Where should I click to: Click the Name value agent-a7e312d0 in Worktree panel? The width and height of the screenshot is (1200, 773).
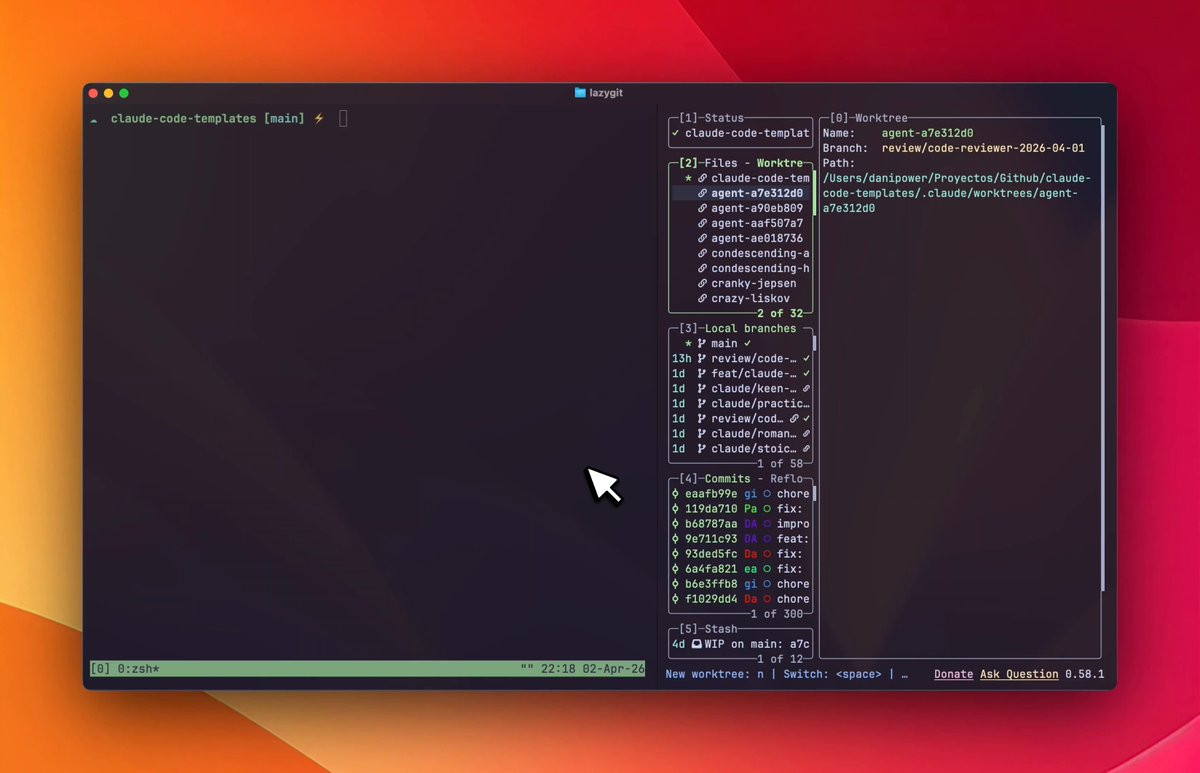click(x=927, y=133)
